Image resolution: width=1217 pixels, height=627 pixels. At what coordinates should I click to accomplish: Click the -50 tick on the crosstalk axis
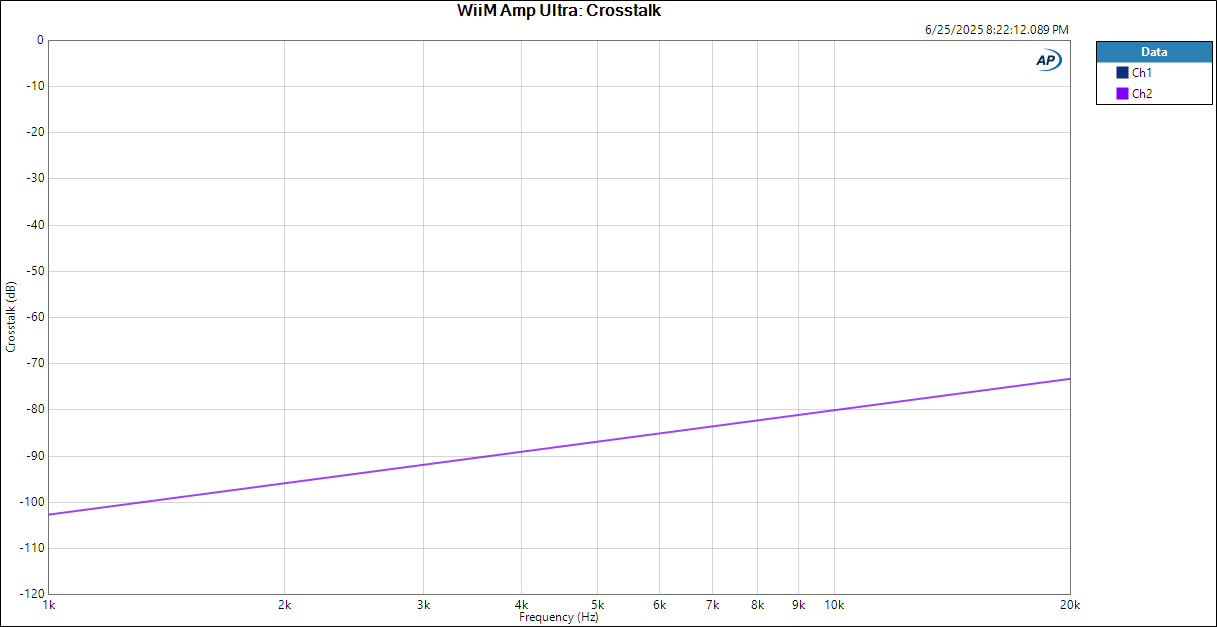click(x=35, y=271)
